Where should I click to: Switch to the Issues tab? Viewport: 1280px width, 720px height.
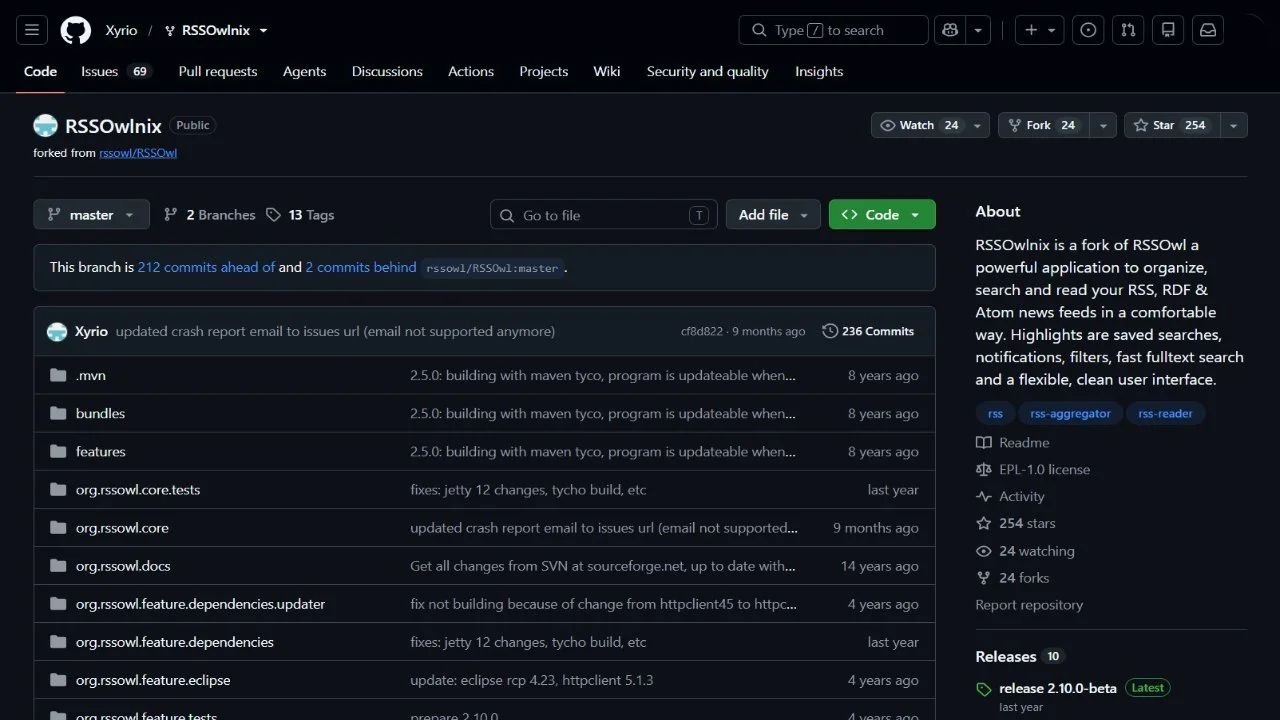[x=116, y=72]
